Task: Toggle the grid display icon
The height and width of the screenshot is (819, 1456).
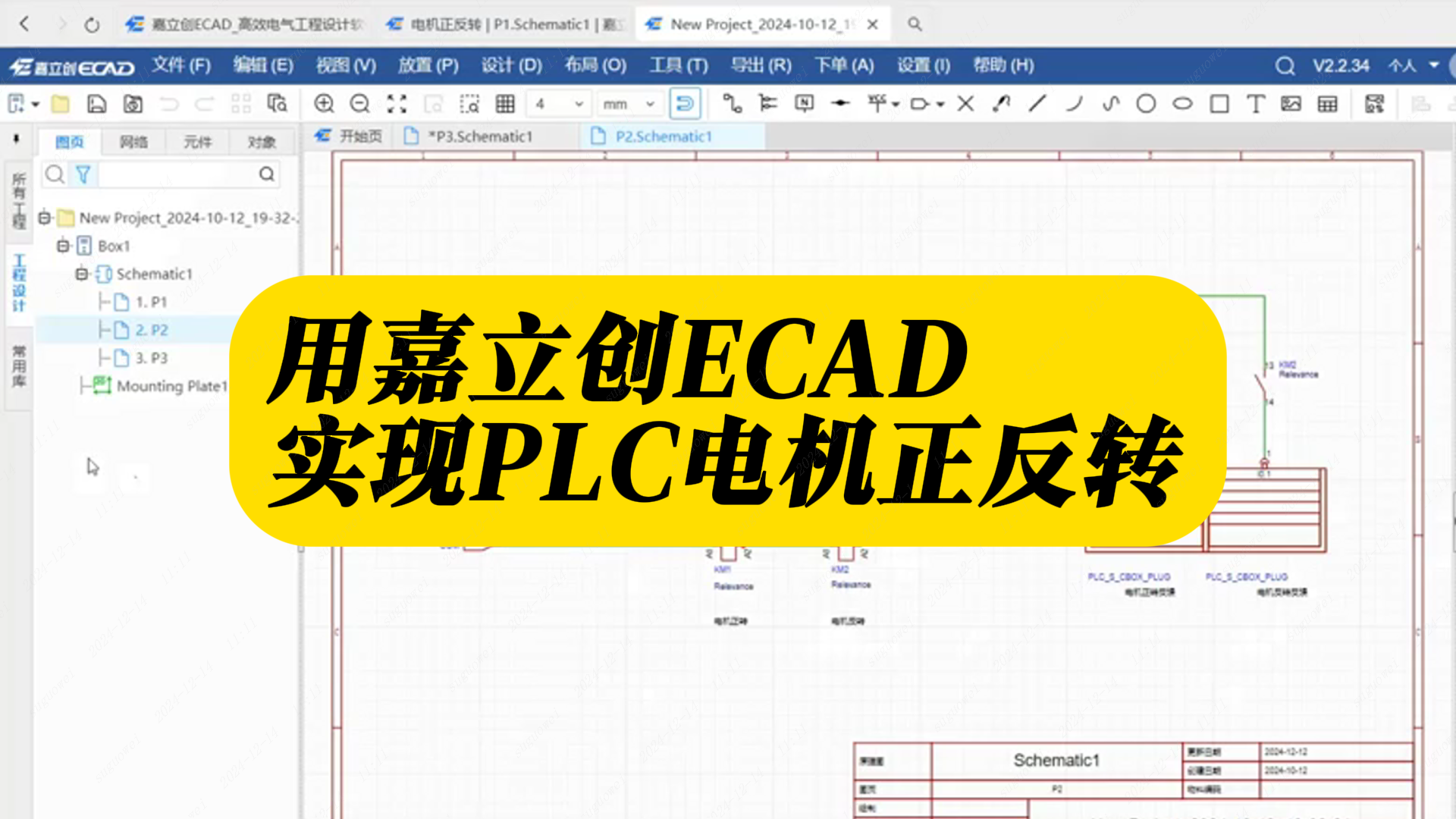Action: click(x=505, y=104)
